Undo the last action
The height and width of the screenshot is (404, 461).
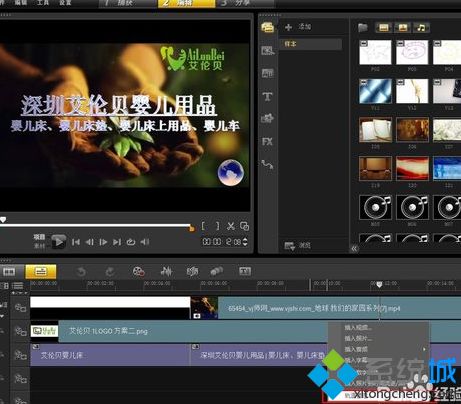tap(81, 272)
